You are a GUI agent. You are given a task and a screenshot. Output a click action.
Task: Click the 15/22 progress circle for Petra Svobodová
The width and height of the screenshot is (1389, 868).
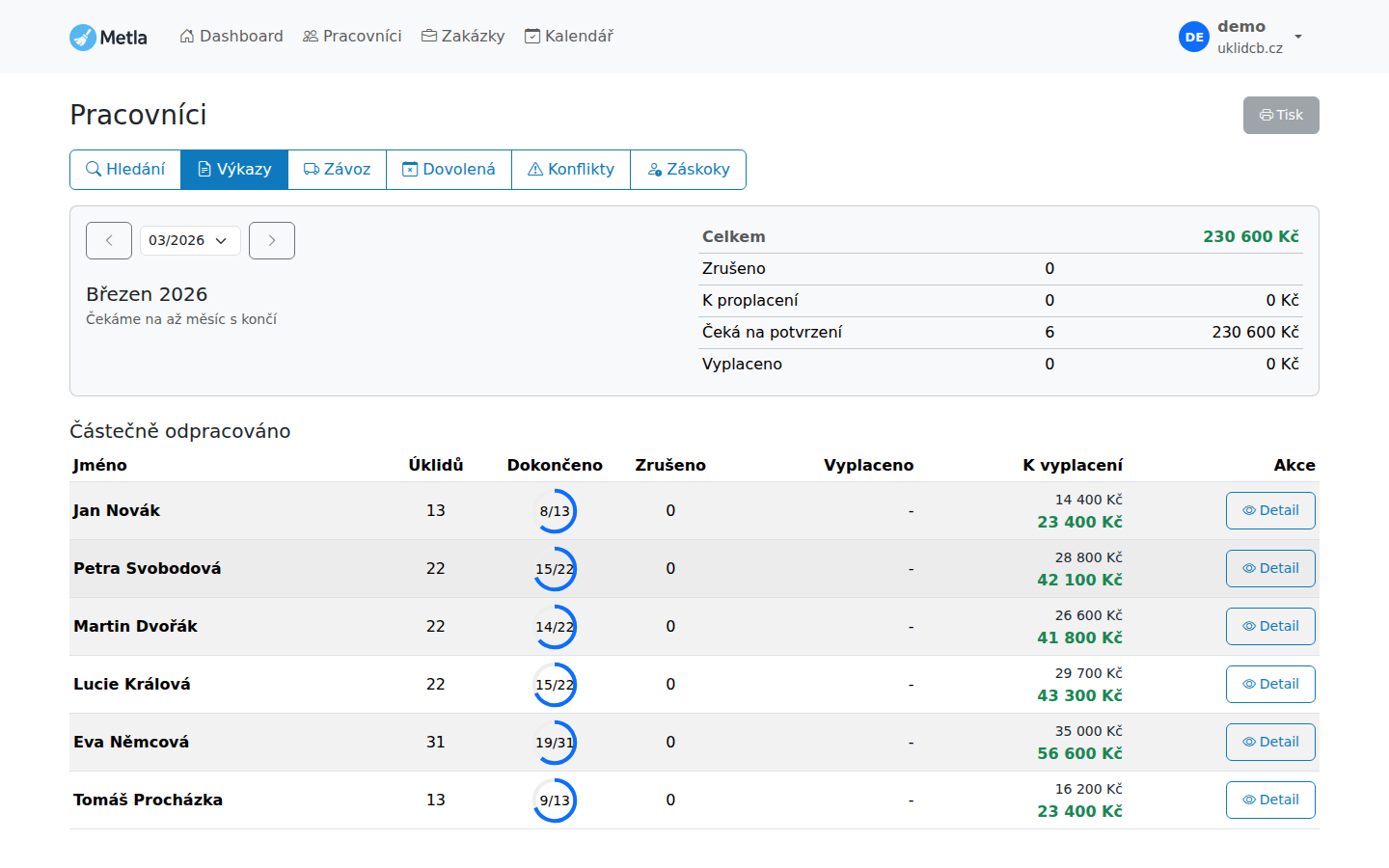coord(555,569)
